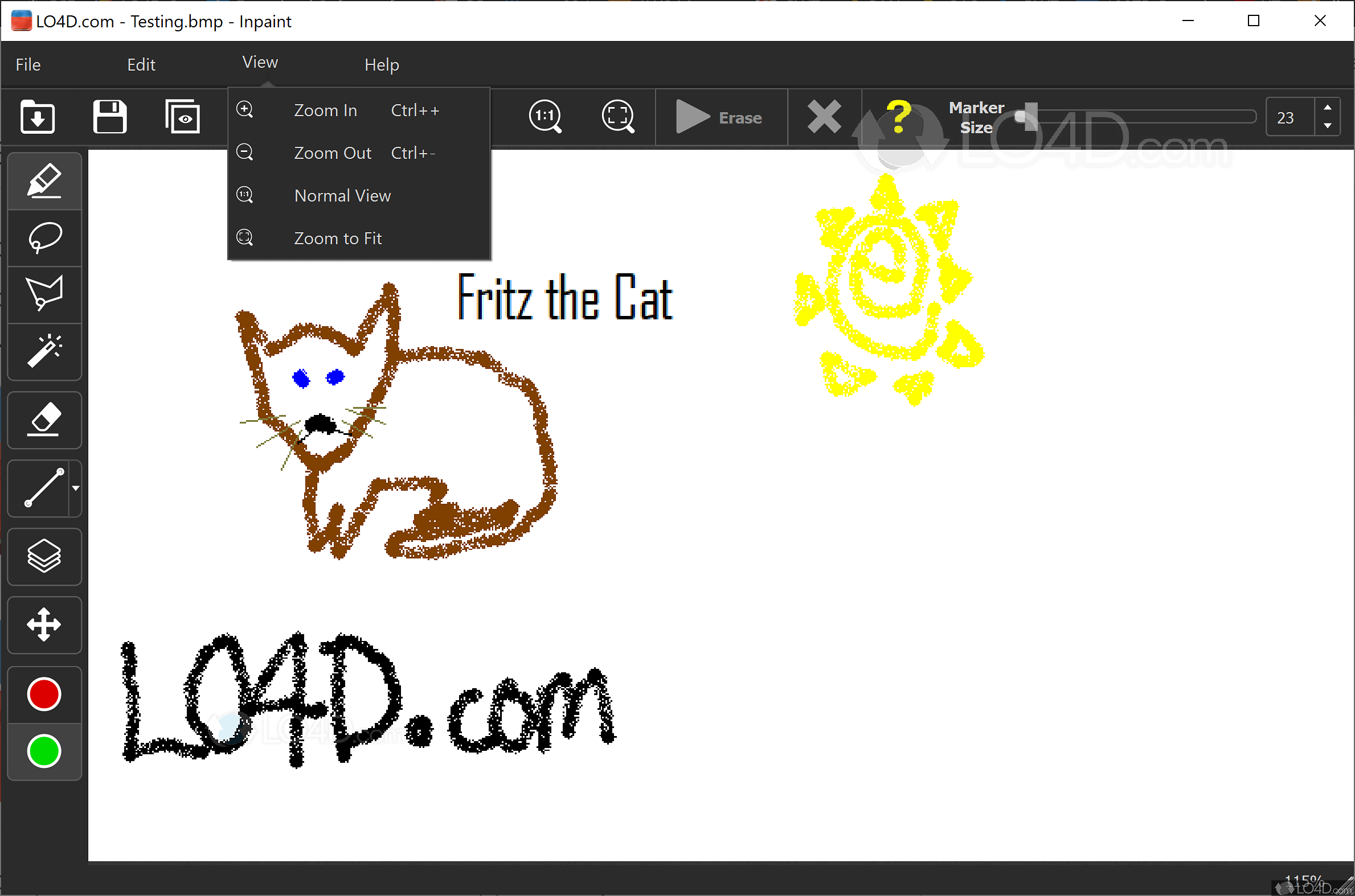Select the red color swatch
Image resolution: width=1355 pixels, height=896 pixels.
coord(44,694)
